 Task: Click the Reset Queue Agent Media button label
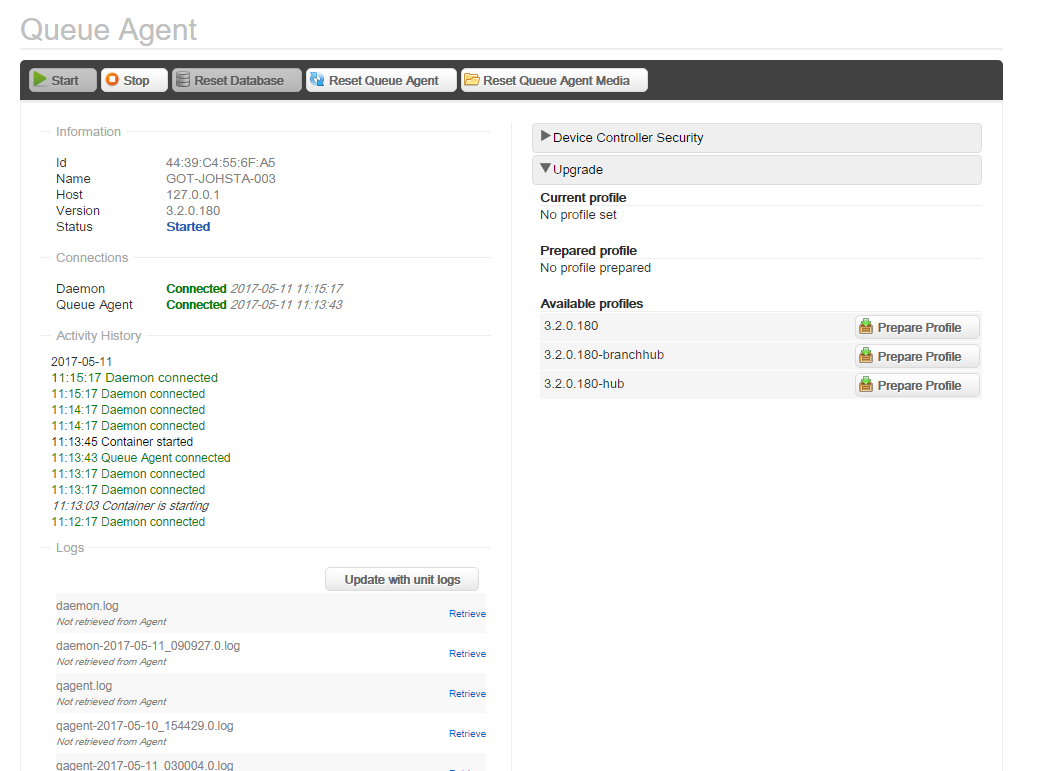[556, 81]
